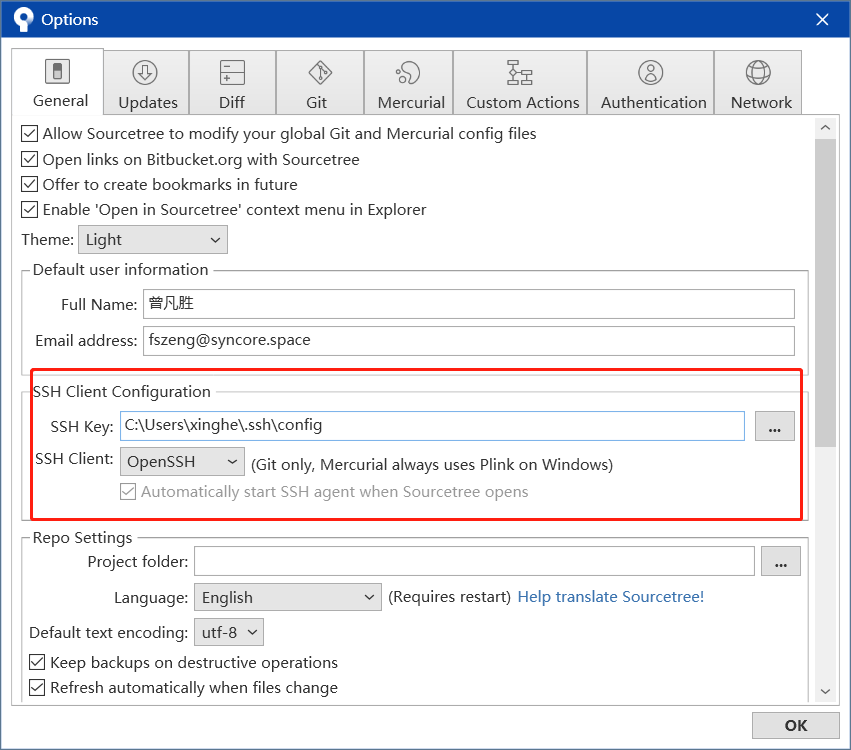Click the Project folder input field
Viewport: 851px width, 750px height.
474,561
